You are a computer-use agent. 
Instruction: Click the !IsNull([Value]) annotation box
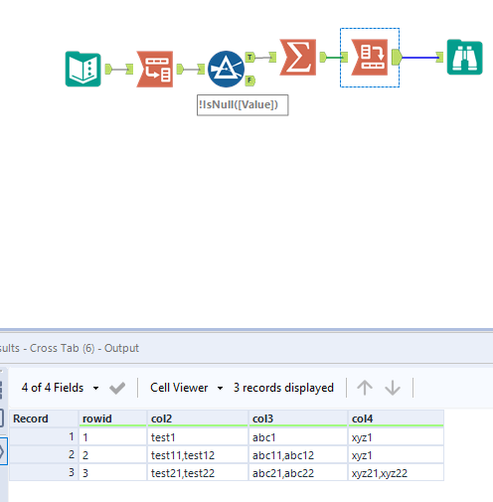tap(243, 105)
